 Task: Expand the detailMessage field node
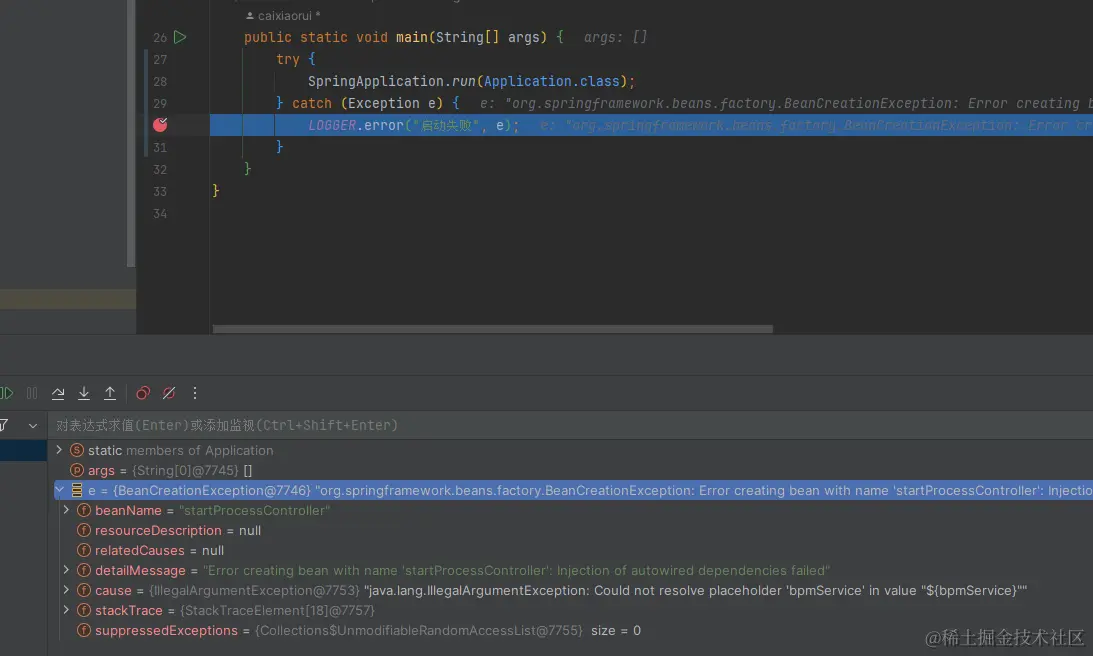point(66,570)
